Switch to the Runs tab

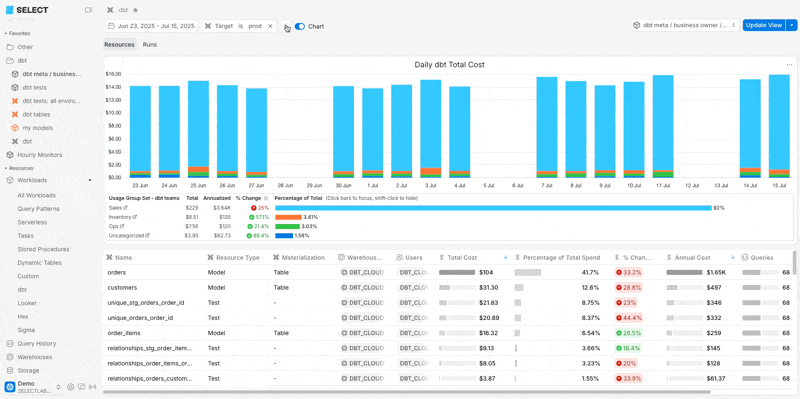pos(149,44)
